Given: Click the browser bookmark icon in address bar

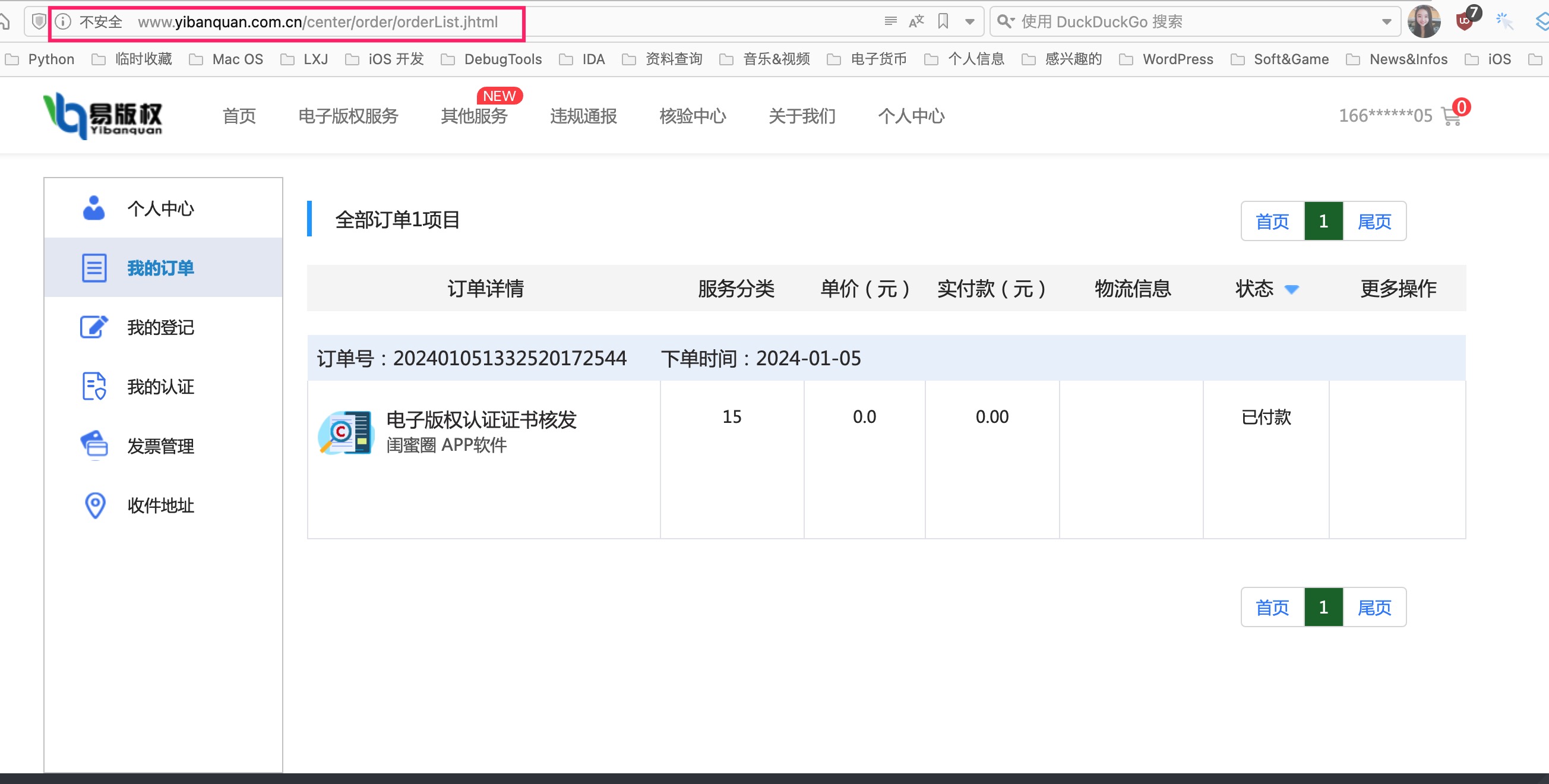Looking at the screenshot, I should [943, 21].
